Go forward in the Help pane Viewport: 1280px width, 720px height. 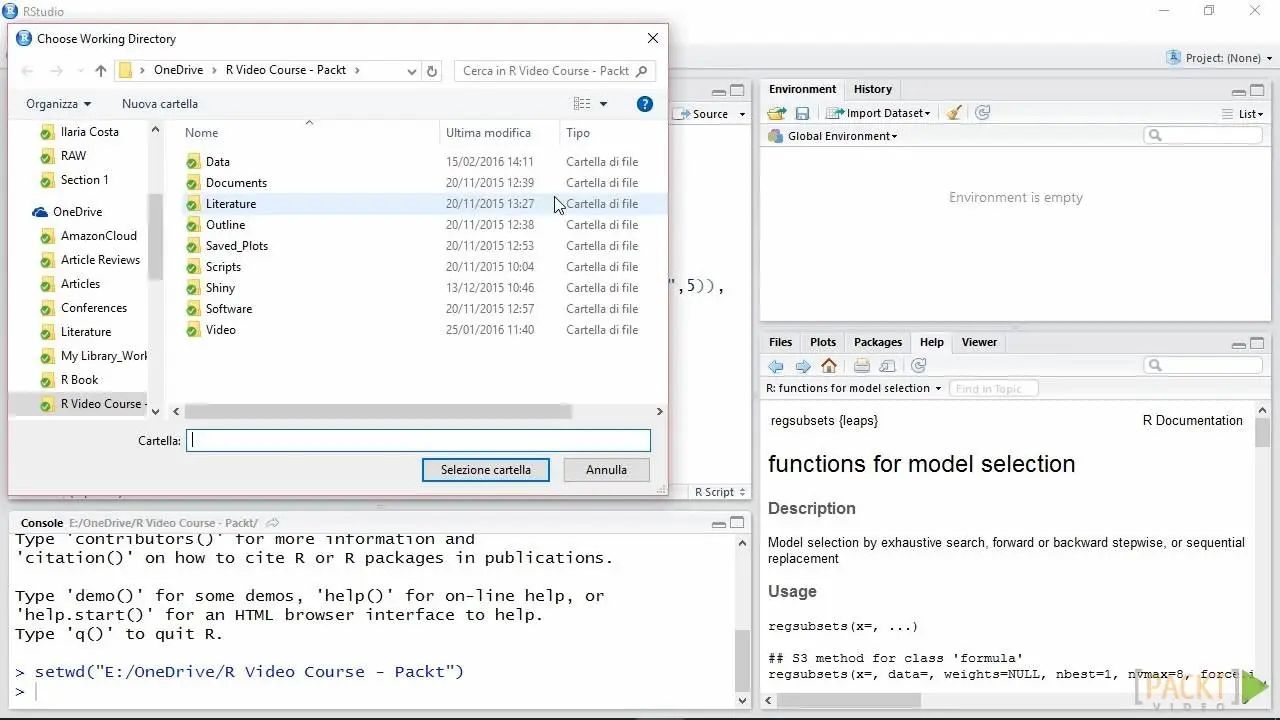point(802,366)
